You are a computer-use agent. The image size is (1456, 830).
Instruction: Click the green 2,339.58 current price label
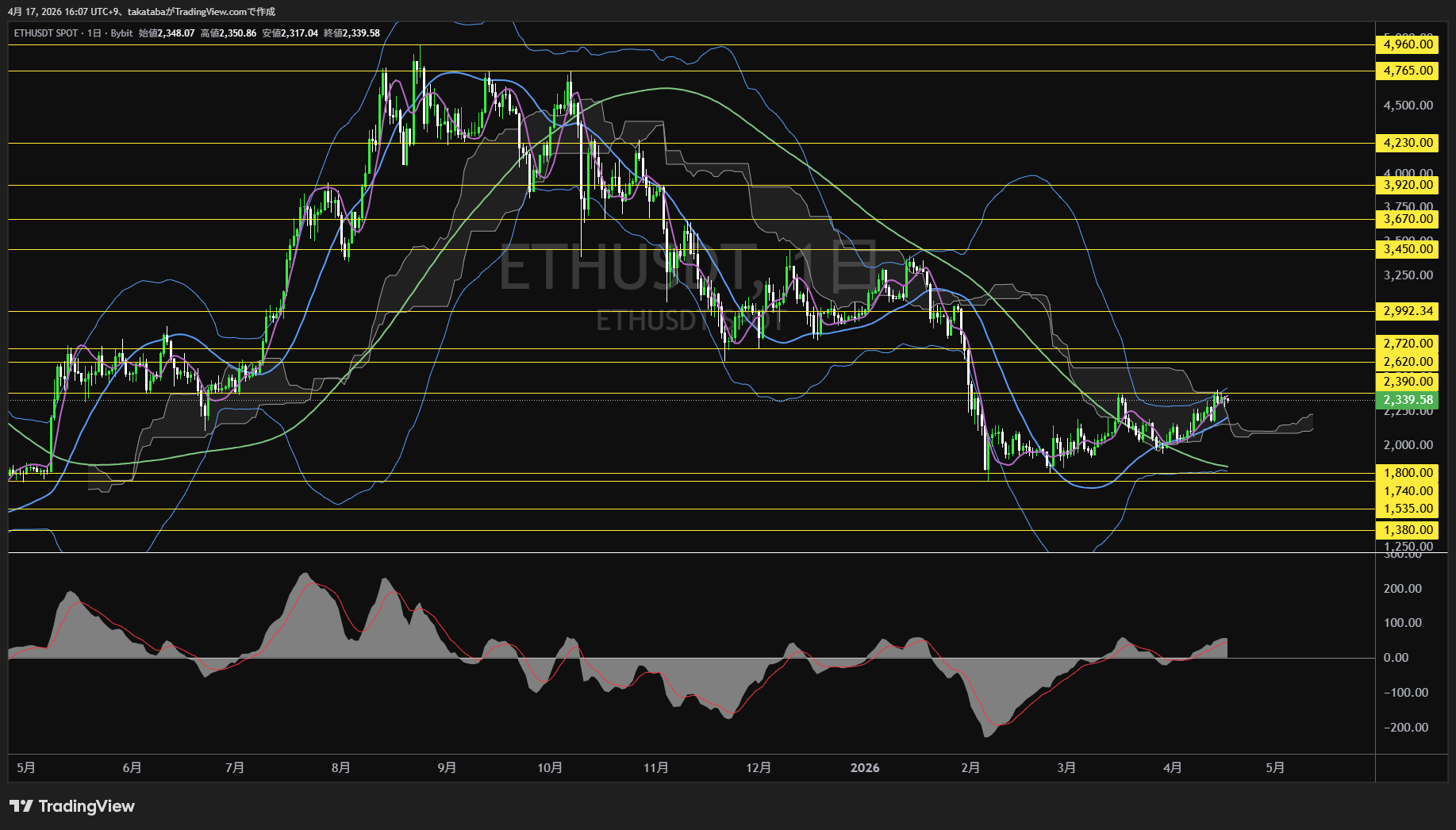click(x=1408, y=400)
